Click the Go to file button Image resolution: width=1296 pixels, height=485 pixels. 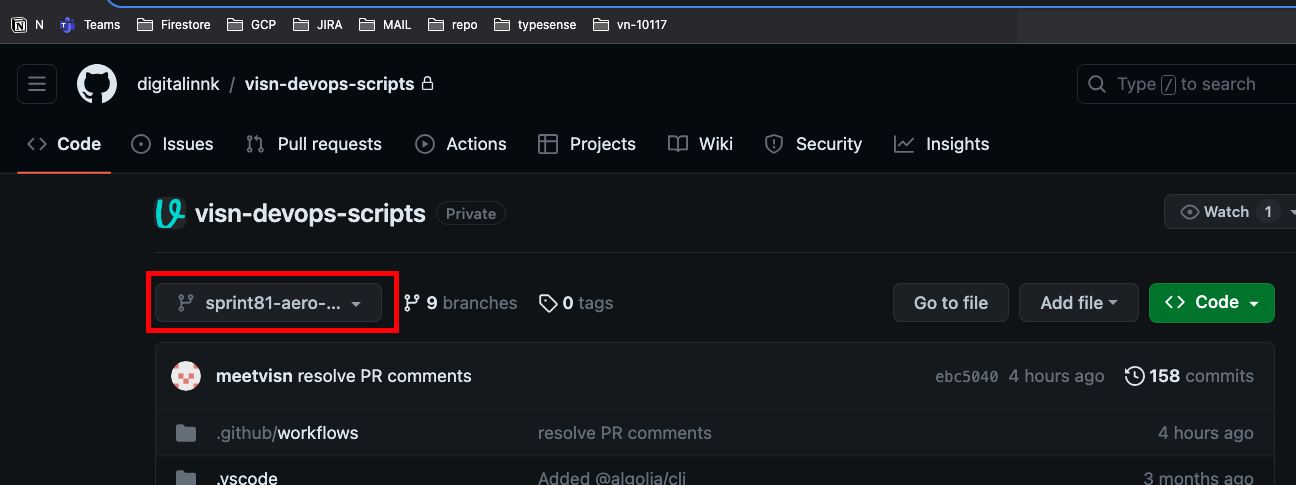click(951, 303)
